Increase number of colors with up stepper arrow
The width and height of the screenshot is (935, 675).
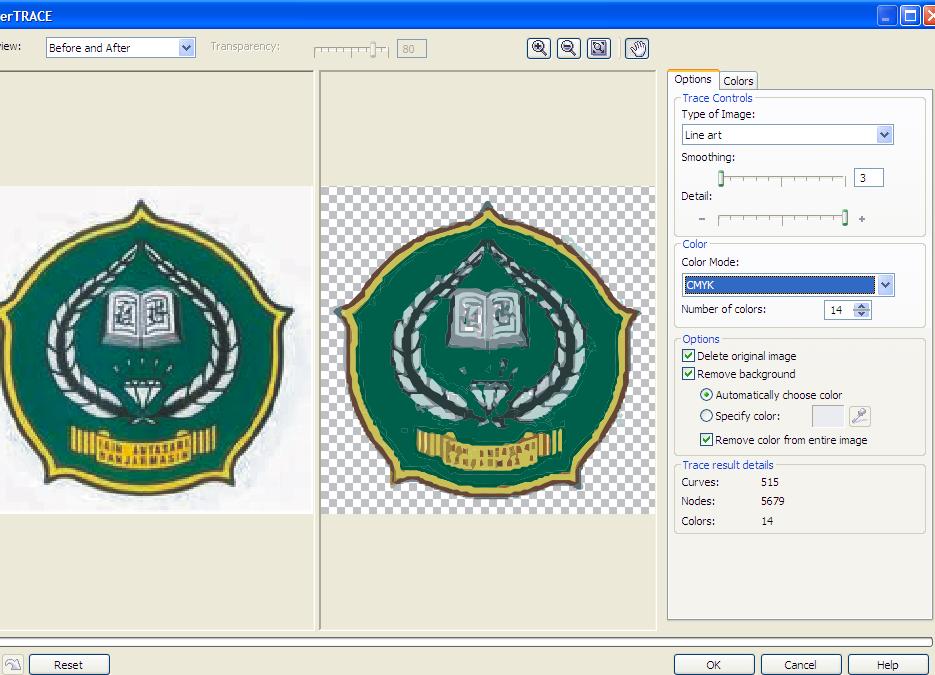point(862,306)
